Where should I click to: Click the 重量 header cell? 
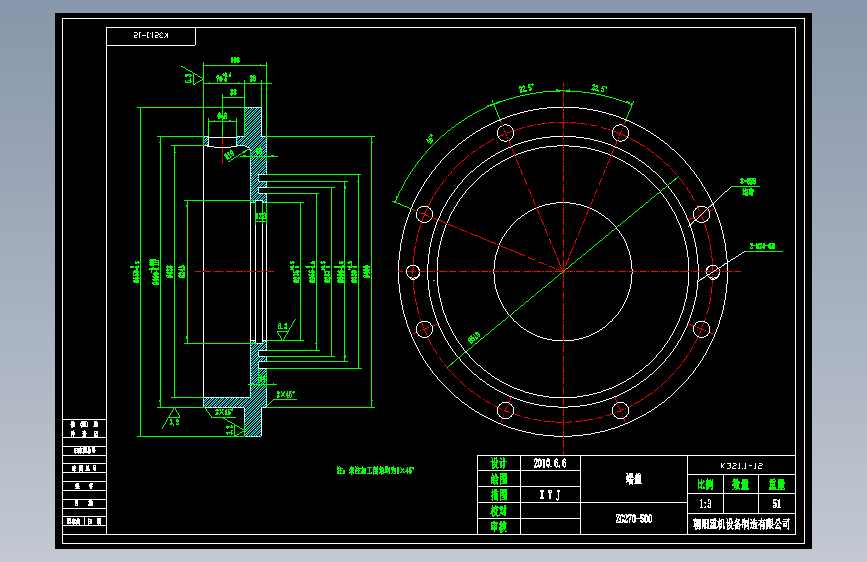point(776,485)
